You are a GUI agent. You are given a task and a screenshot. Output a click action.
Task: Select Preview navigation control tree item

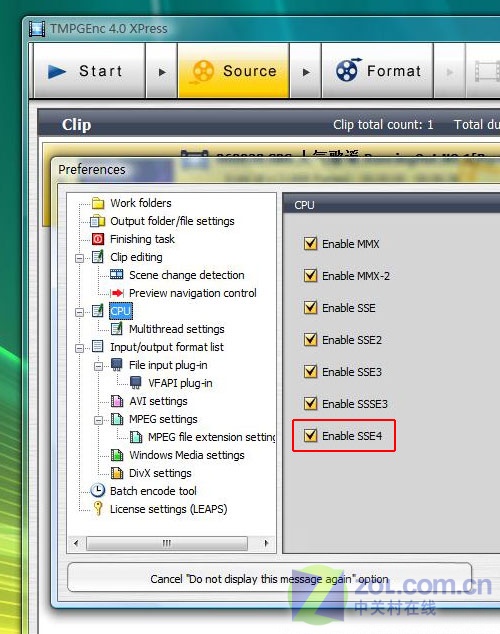192,293
